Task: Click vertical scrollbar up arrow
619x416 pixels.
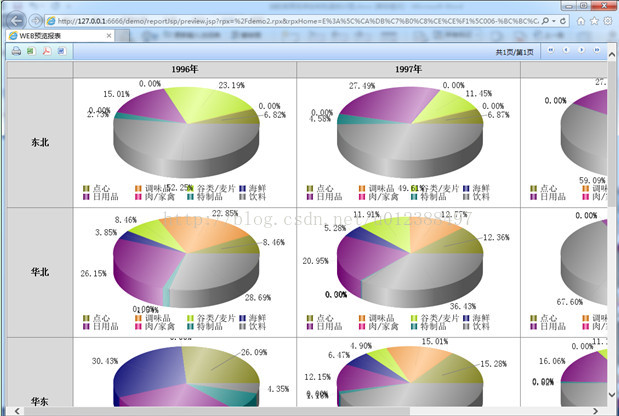Action: tap(612, 55)
